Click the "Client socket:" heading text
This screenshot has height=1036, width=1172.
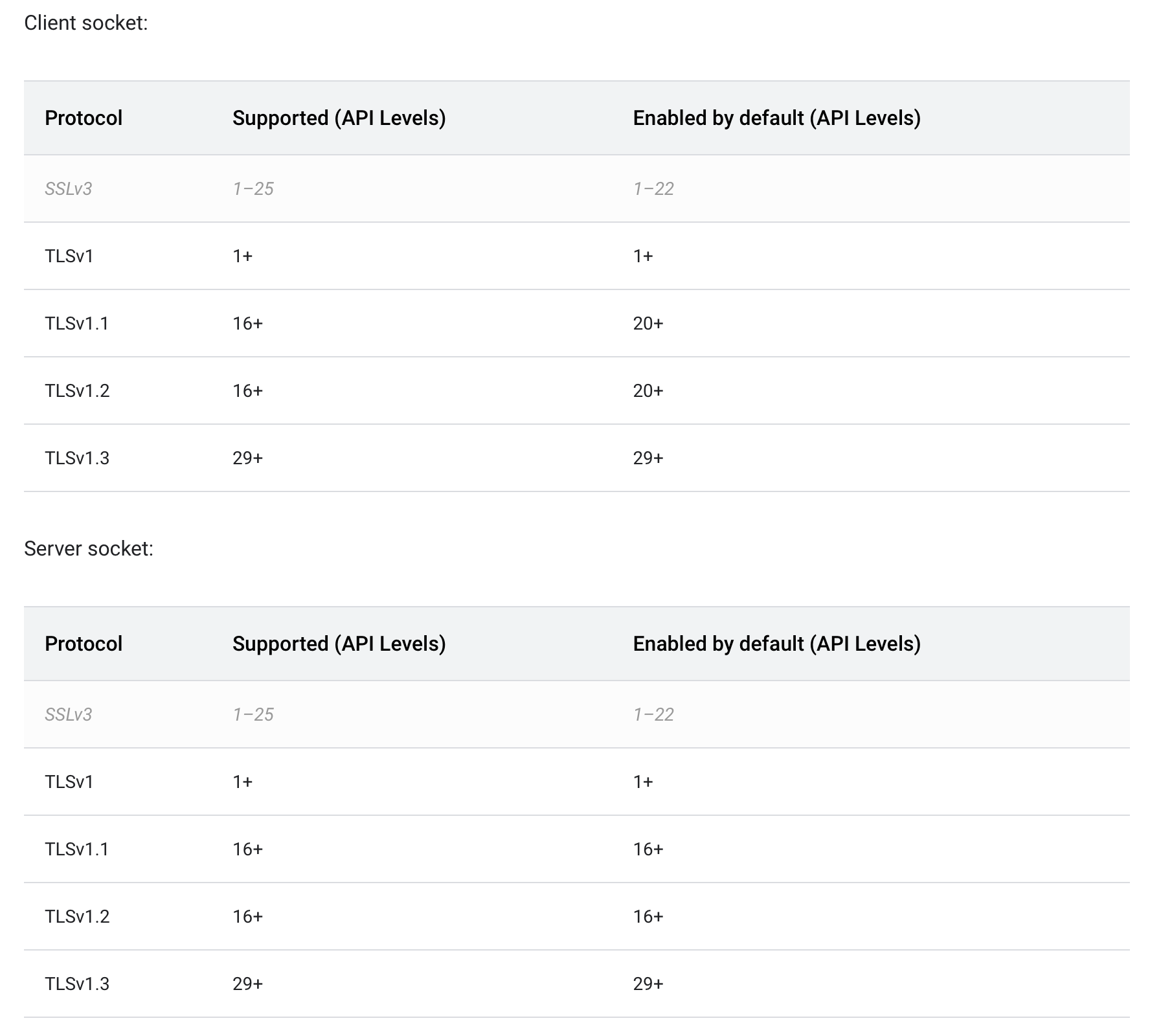click(86, 23)
